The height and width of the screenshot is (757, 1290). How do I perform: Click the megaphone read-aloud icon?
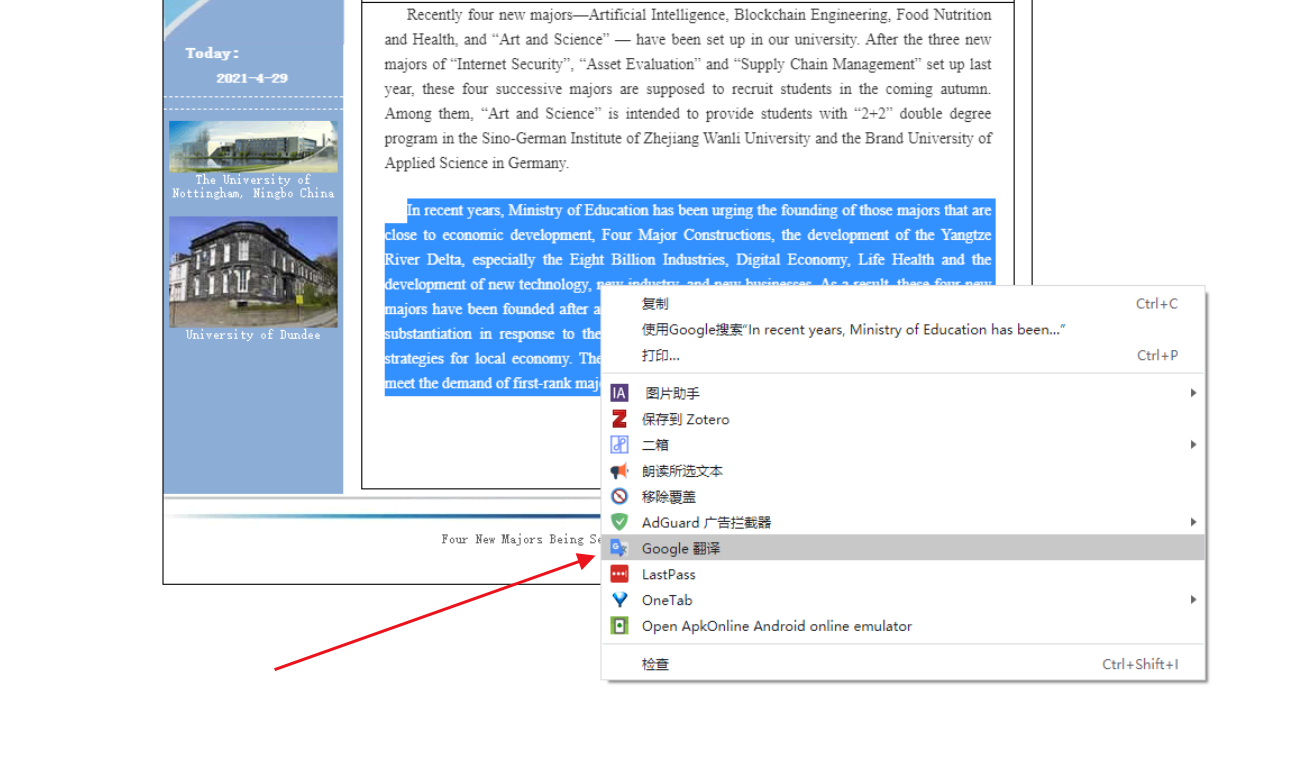619,471
